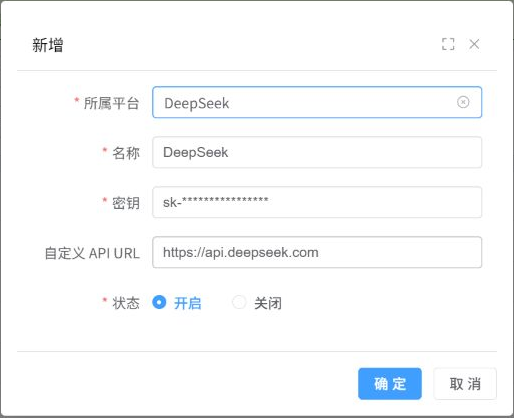This screenshot has width=514, height=418.
Task: Cancel with the 取消 button
Action: tap(465, 384)
